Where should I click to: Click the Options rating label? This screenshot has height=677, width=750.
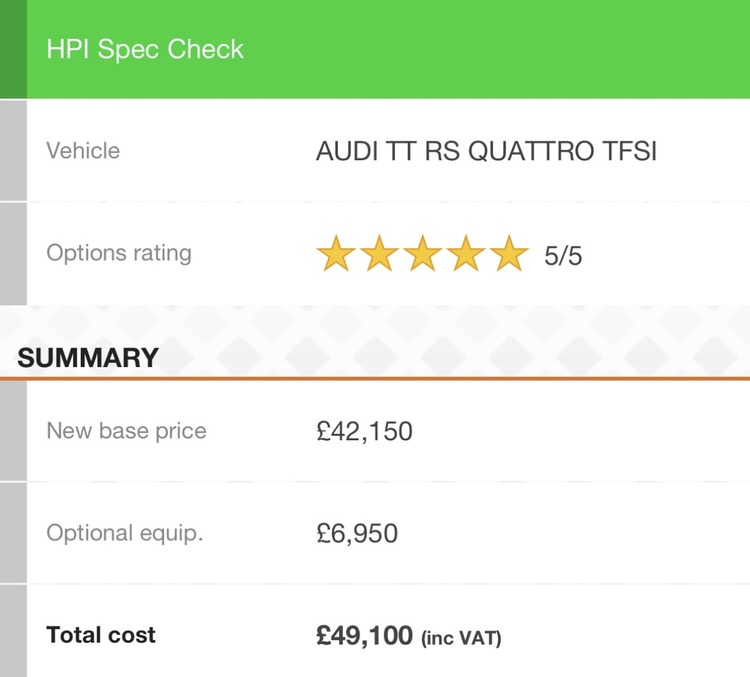pyautogui.click(x=119, y=253)
